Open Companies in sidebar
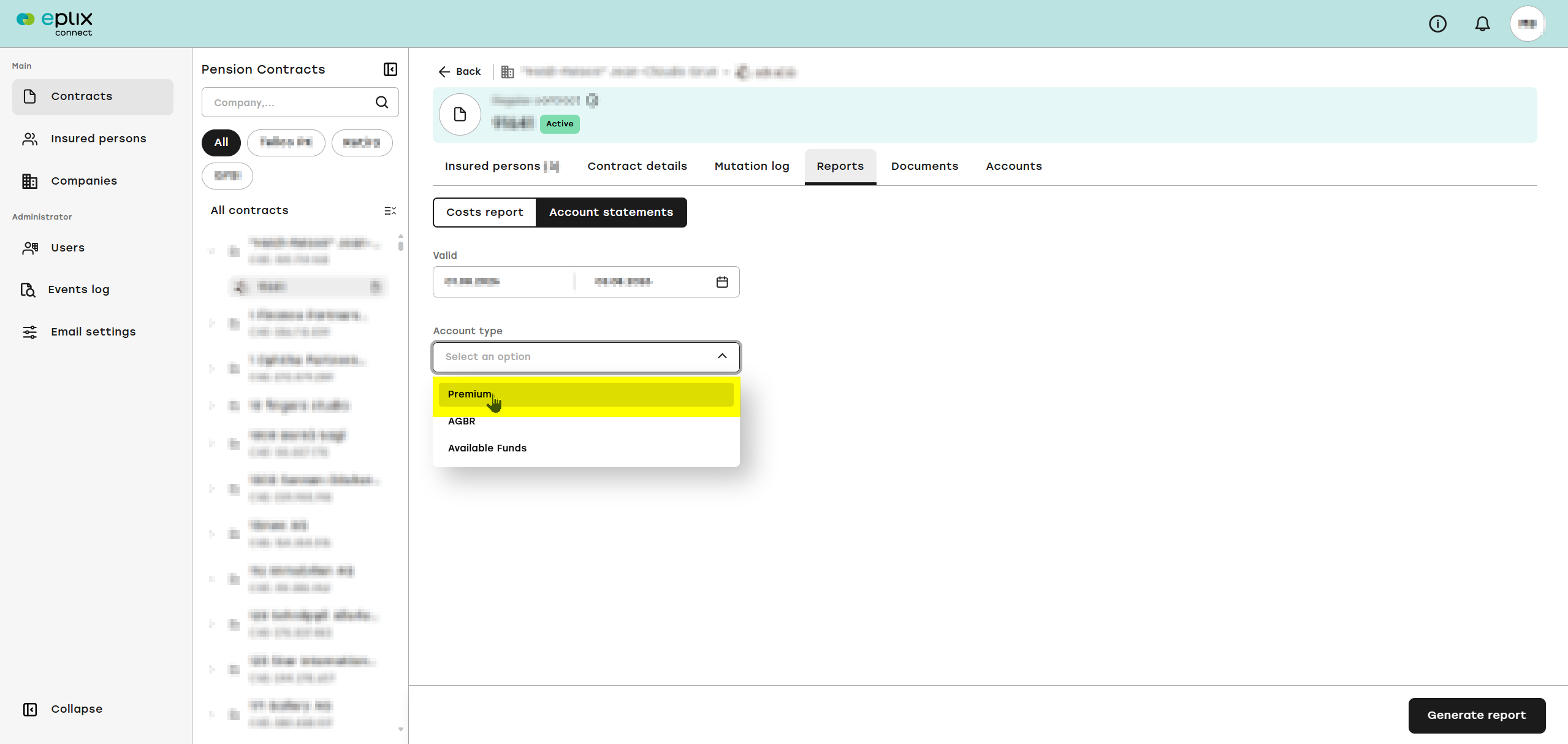 (93, 181)
